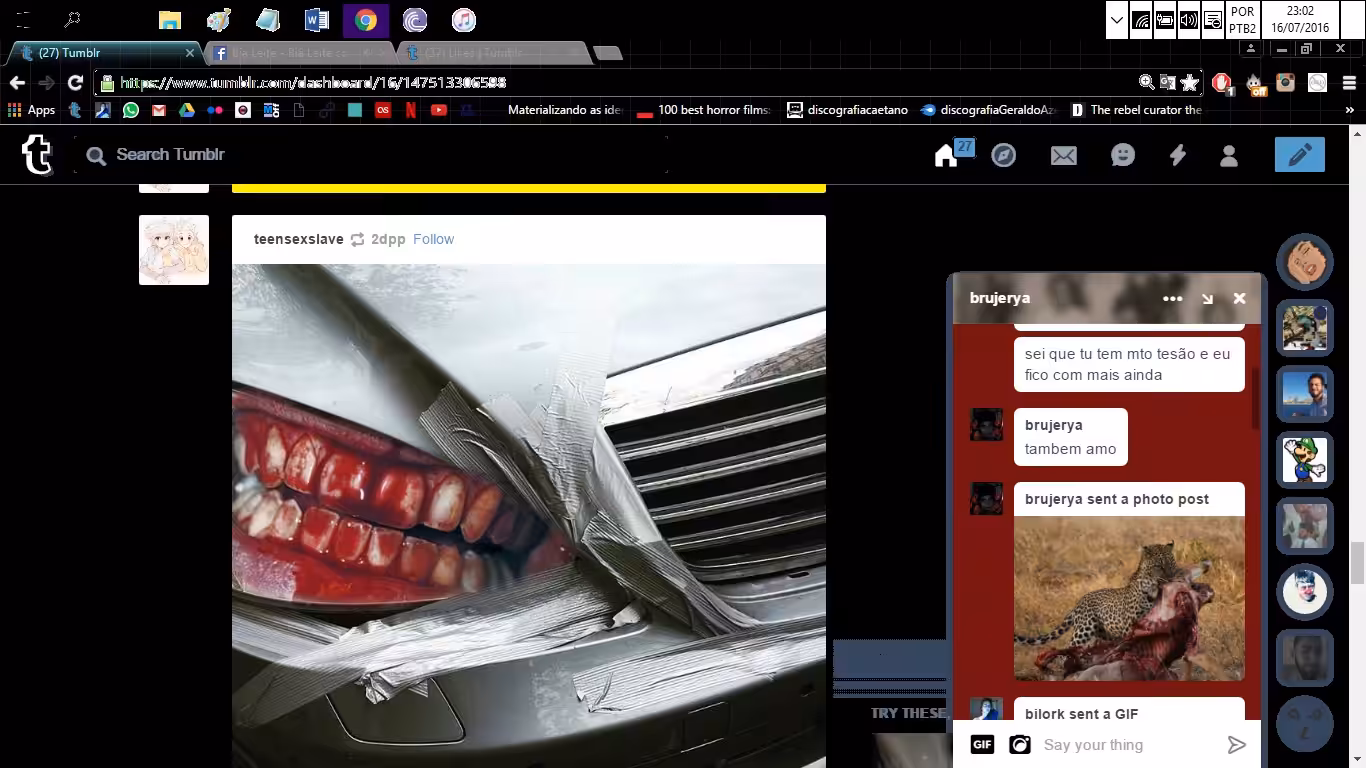Open the Messaging smiley icon
Image resolution: width=1366 pixels, height=768 pixels.
pyautogui.click(x=1123, y=155)
